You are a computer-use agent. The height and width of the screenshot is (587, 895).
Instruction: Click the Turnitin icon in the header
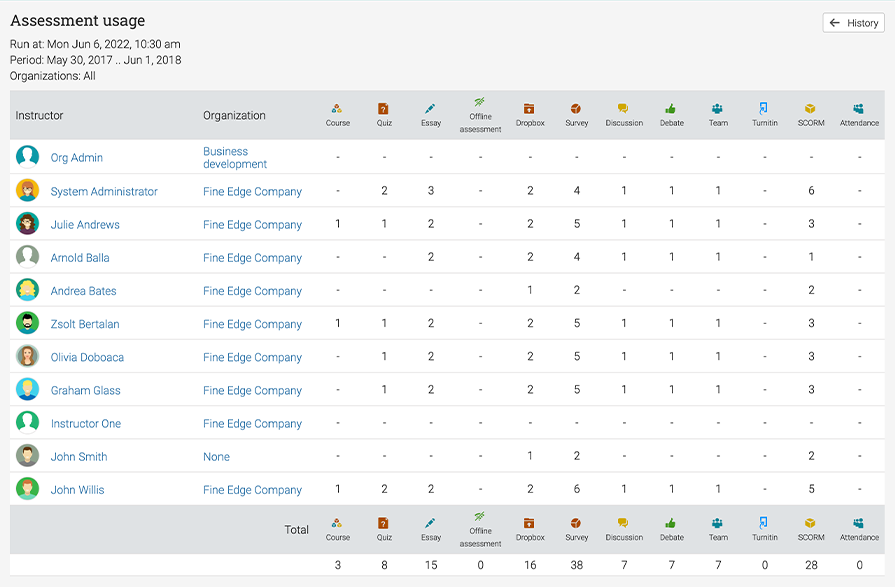click(764, 108)
